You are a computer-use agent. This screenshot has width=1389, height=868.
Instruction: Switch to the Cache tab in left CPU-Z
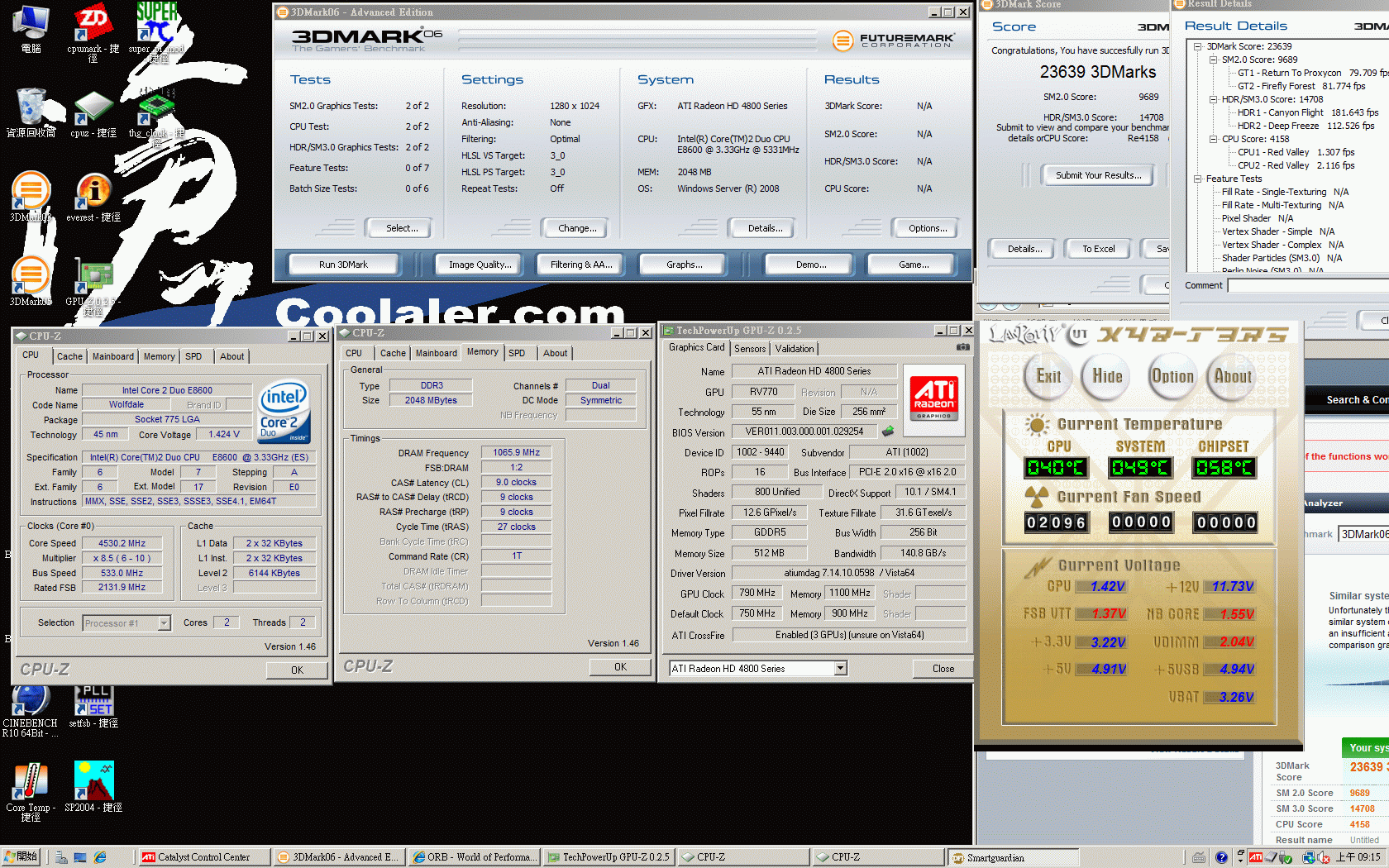click(69, 356)
